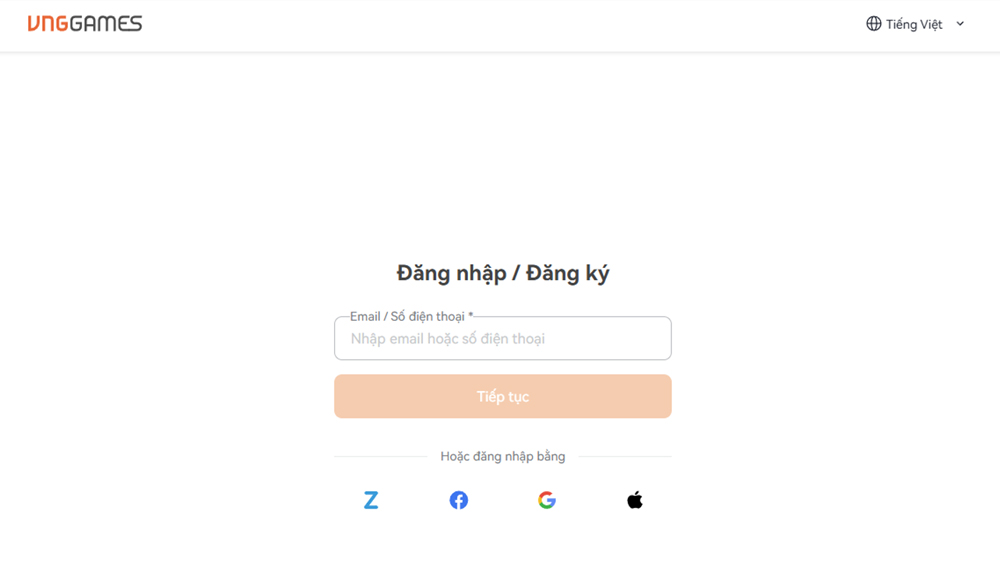Click placeholder text Nhập email hoặc số điện thoại

[447, 339]
